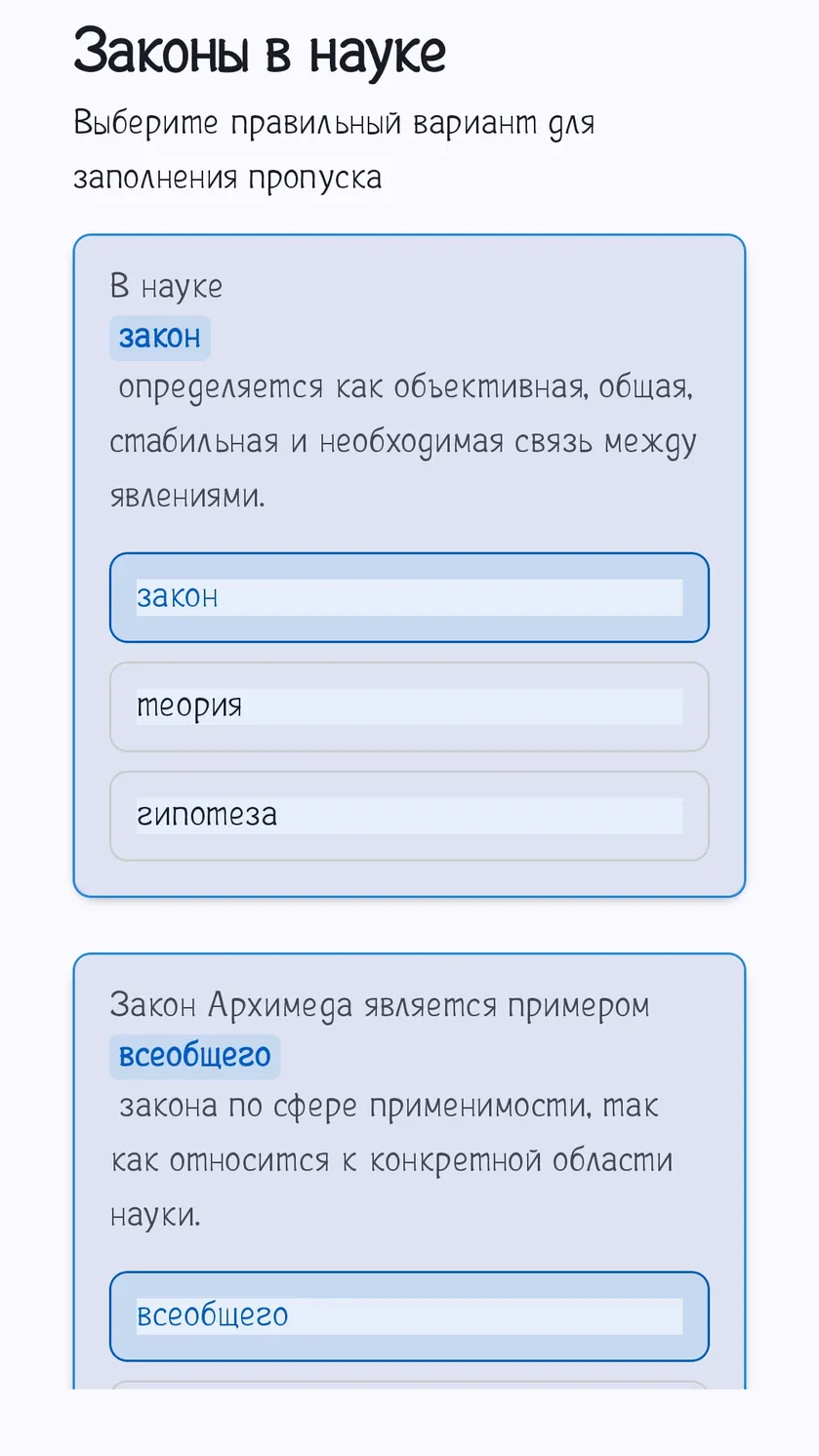
Task: Click the filled blank chip "всеобщего"
Action: 194,1057
